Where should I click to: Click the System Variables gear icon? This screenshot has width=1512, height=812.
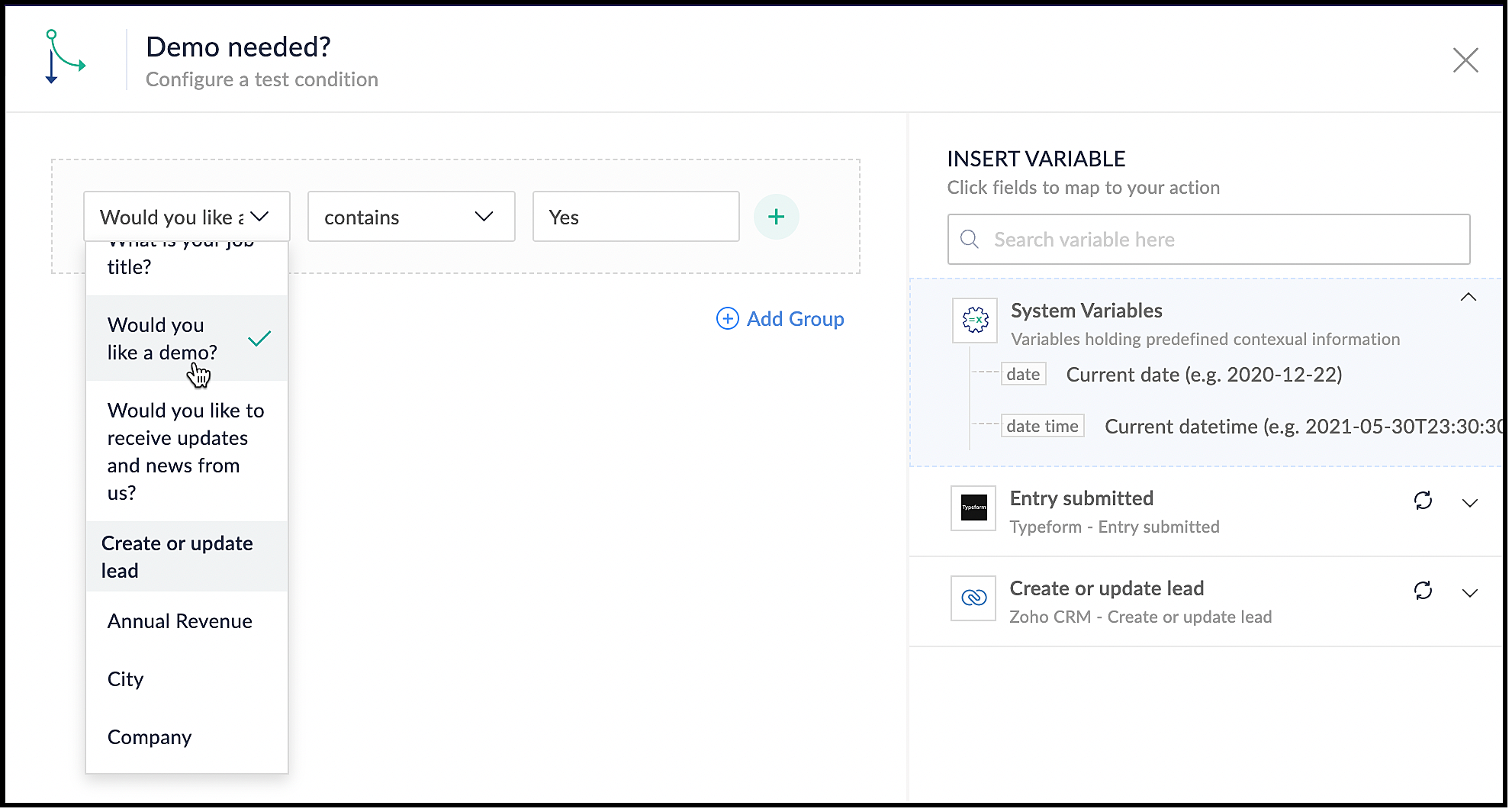(x=975, y=321)
